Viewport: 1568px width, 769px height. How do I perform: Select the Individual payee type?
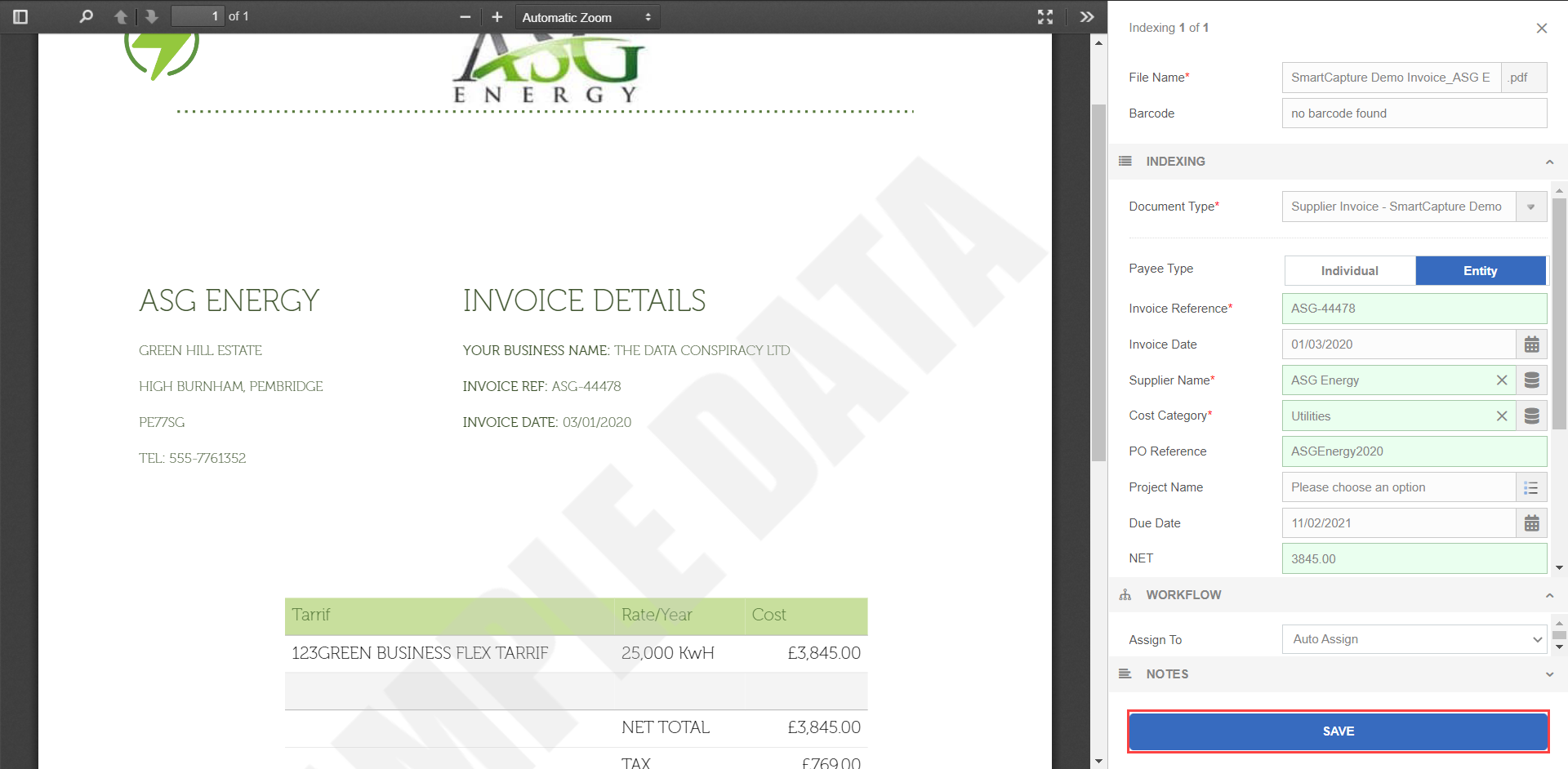point(1350,271)
